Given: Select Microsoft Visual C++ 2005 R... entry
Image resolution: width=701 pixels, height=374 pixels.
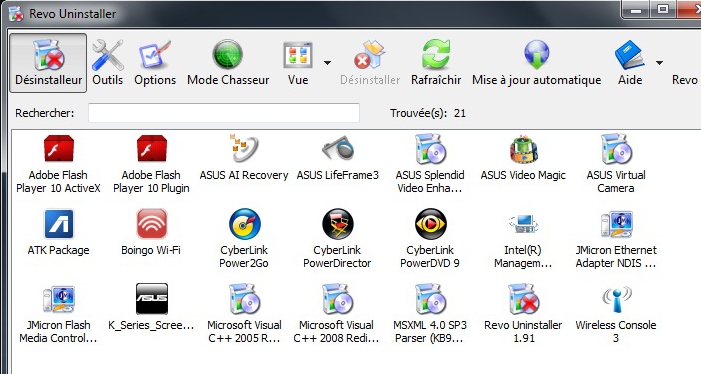Looking at the screenshot, I should [244, 314].
